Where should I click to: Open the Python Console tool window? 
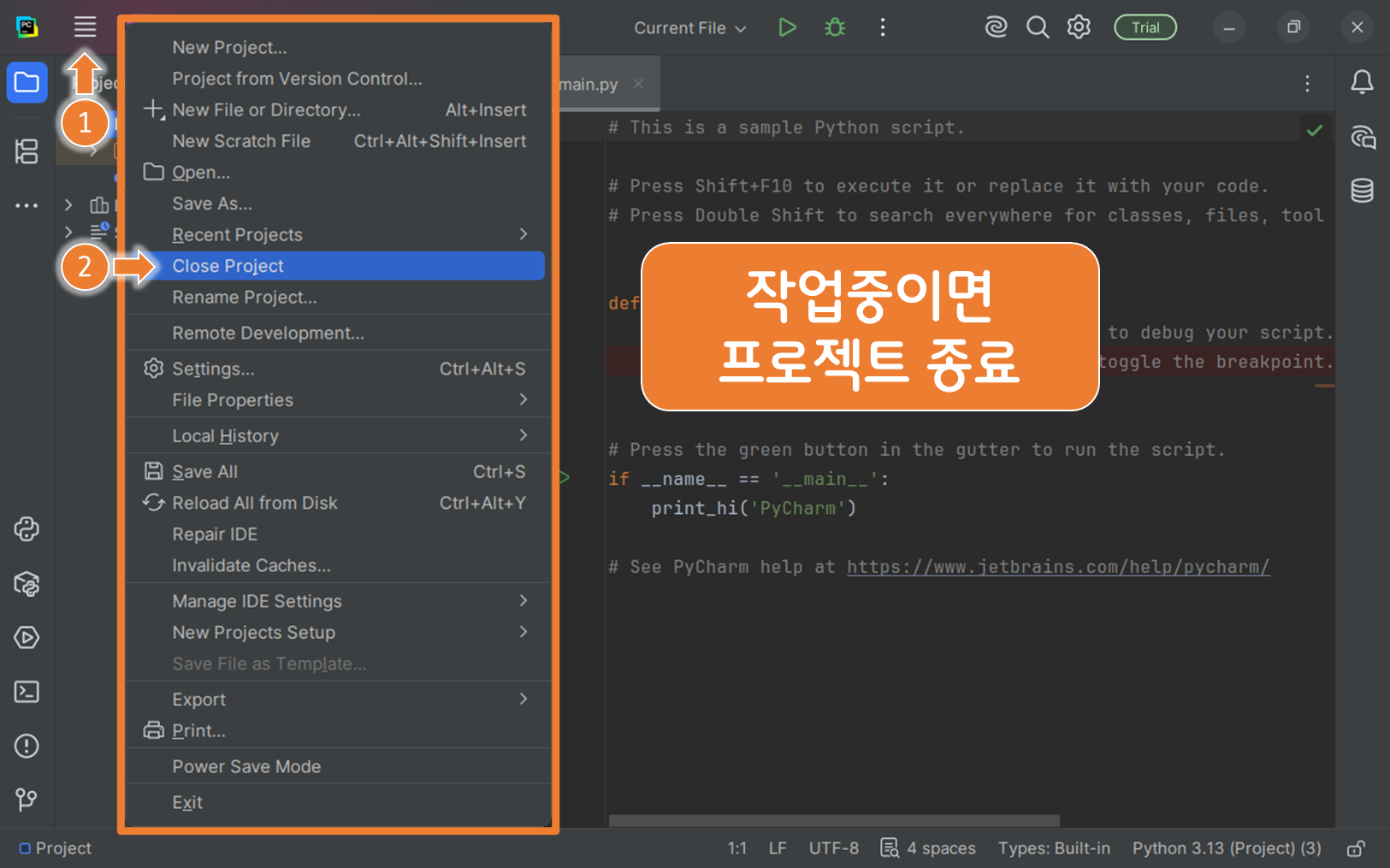pos(27,529)
